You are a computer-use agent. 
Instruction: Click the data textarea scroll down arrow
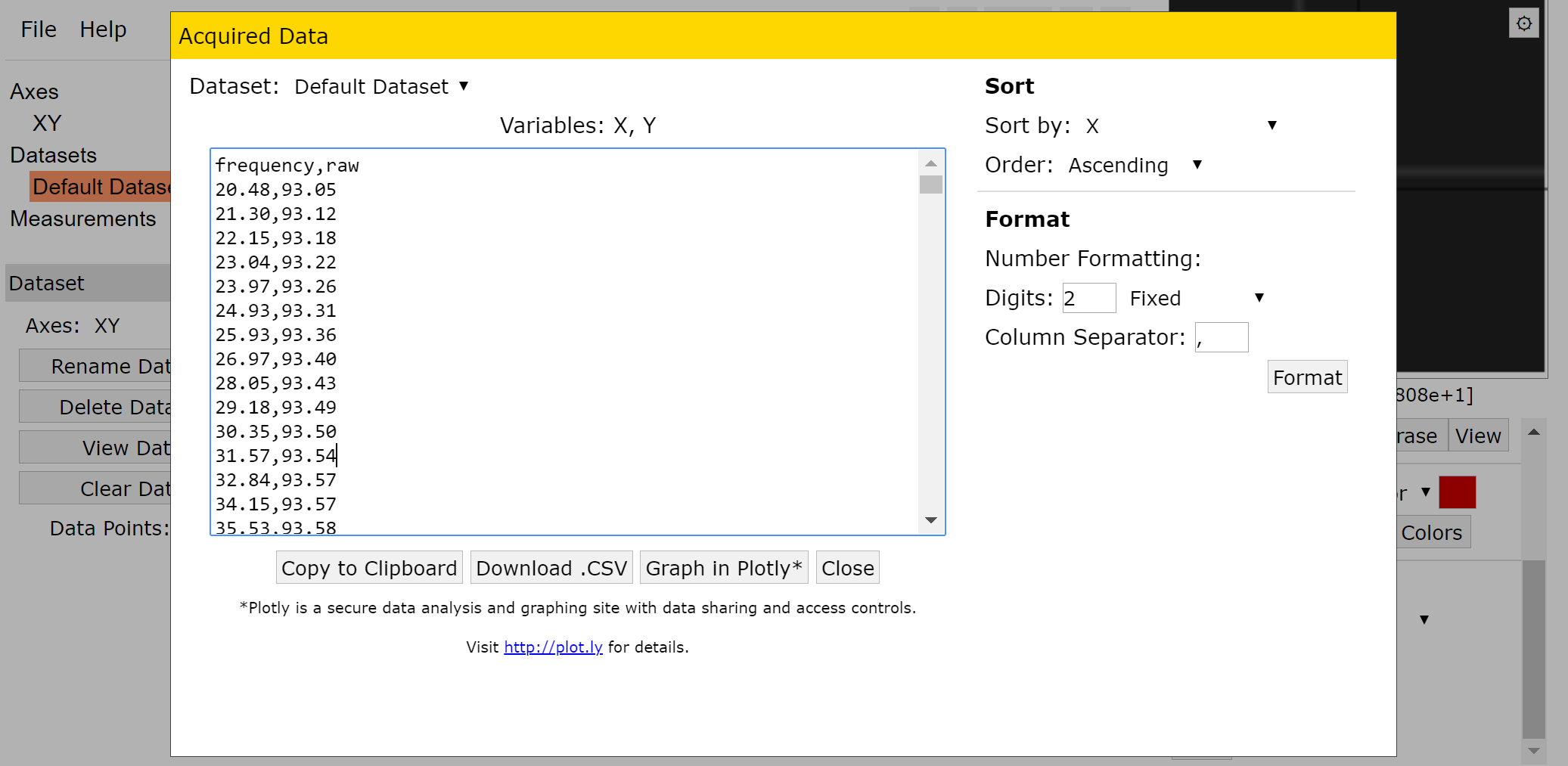click(931, 520)
